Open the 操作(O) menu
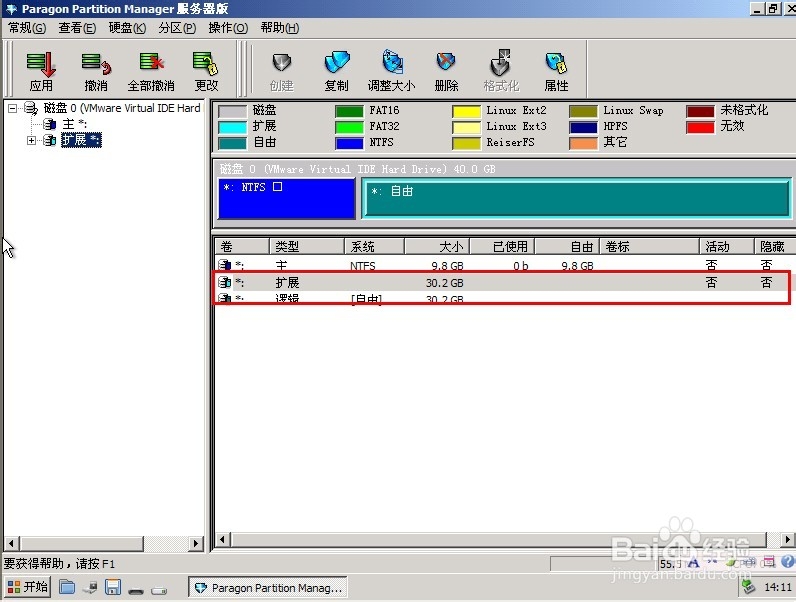 (x=228, y=28)
